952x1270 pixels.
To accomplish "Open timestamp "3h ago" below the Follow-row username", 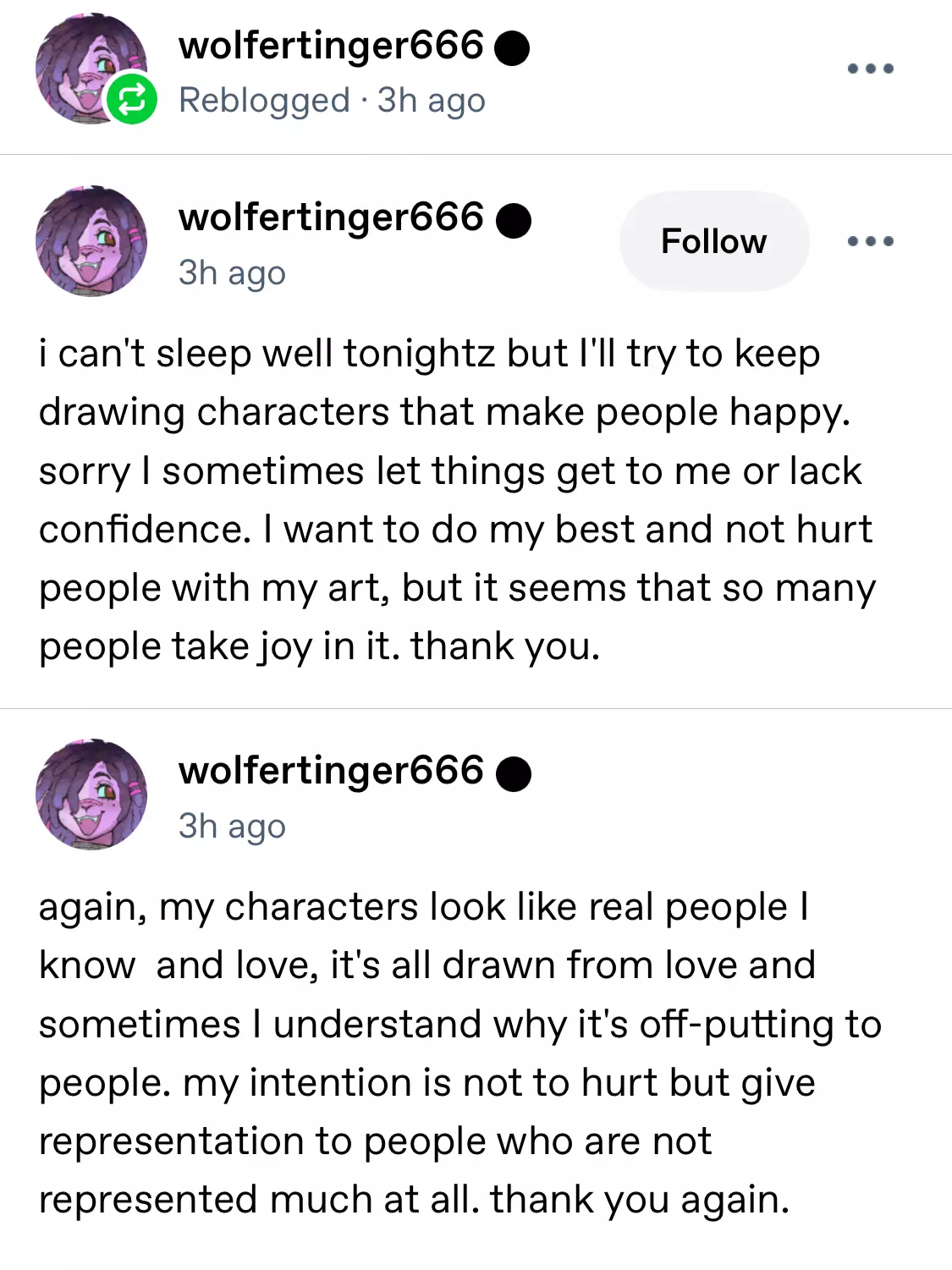I will pos(232,273).
